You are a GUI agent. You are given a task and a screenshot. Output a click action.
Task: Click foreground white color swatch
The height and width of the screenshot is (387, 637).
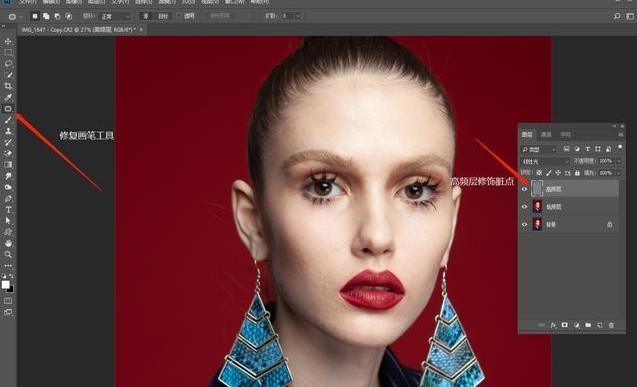[5, 285]
